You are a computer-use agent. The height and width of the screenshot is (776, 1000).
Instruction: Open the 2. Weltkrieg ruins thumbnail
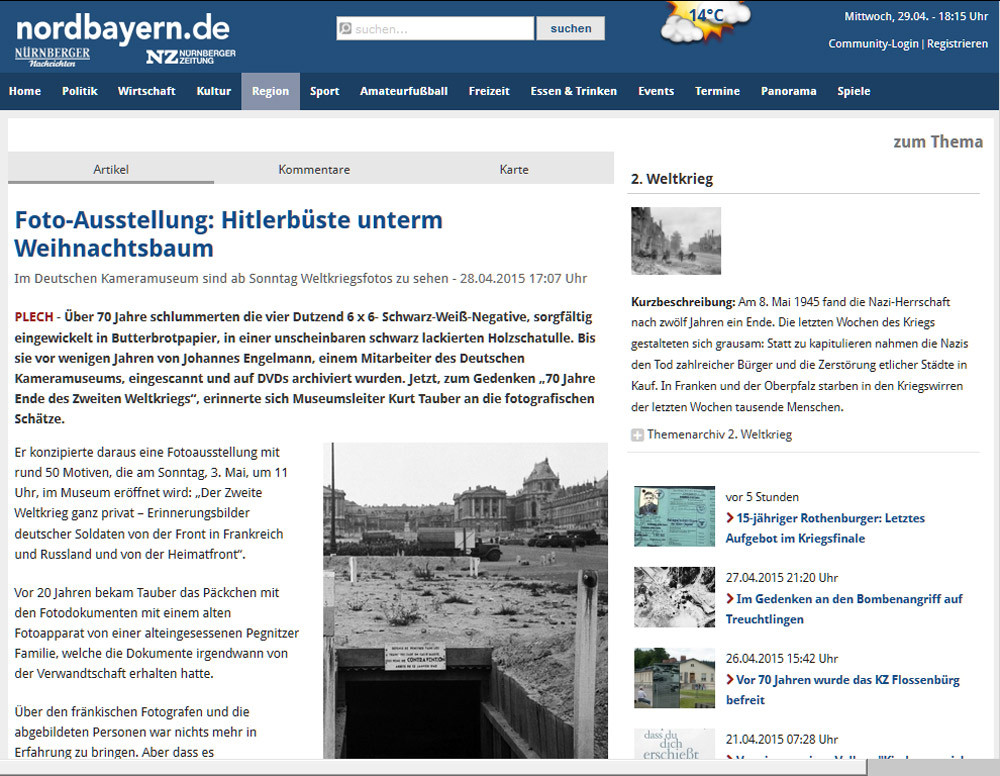pos(676,241)
